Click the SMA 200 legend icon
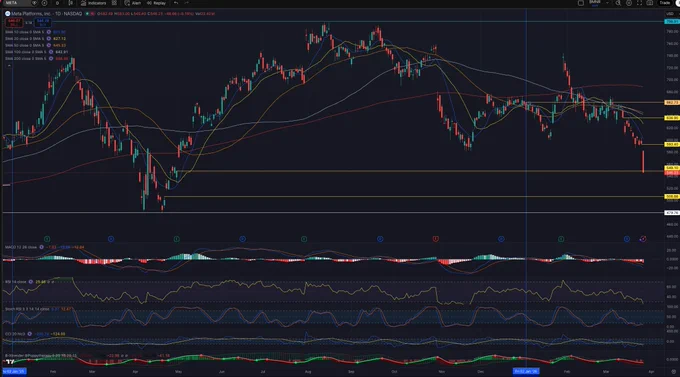This screenshot has height=377, width=680. (x=51, y=58)
